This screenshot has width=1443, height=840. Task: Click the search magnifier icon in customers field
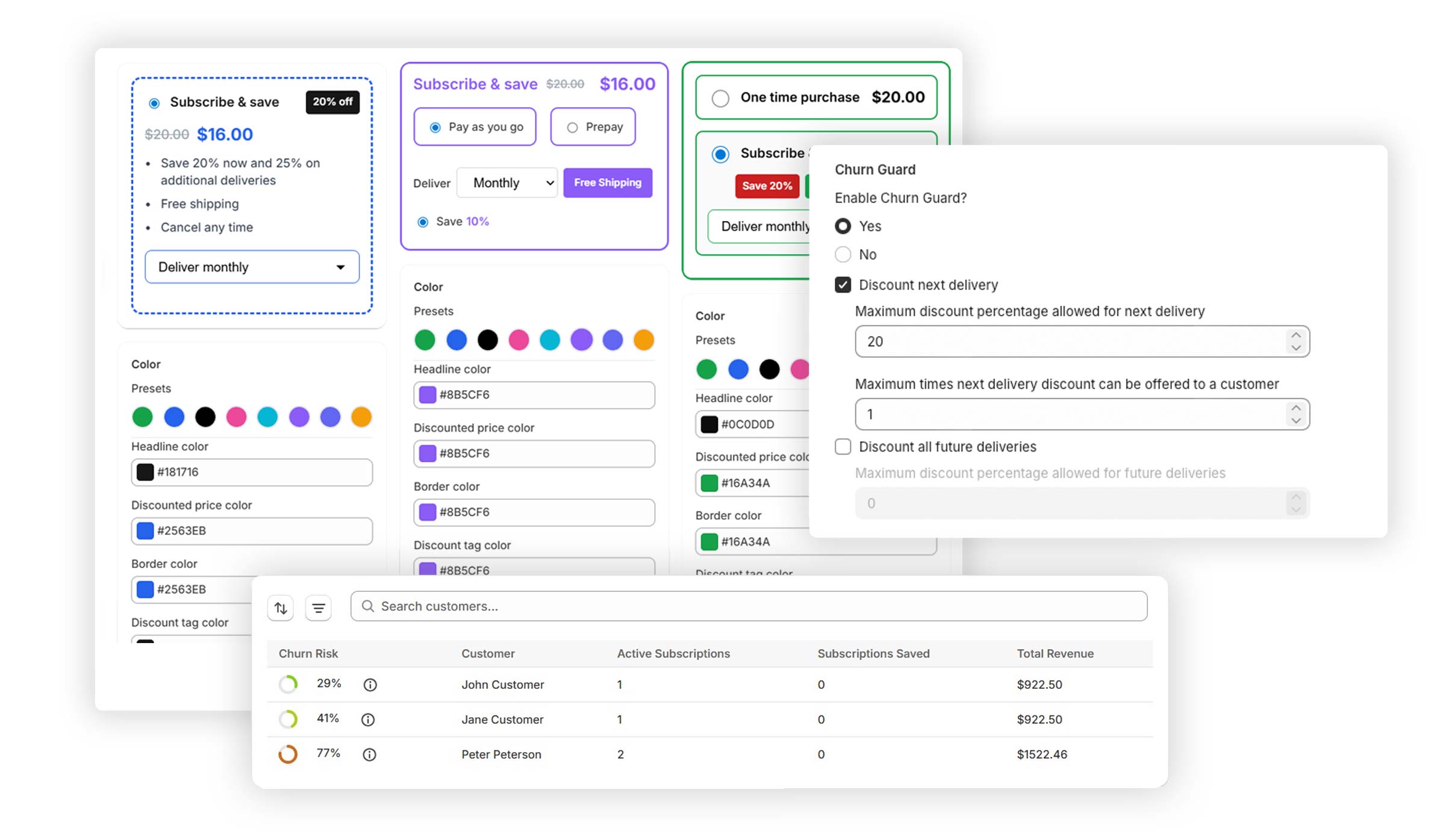(x=367, y=606)
